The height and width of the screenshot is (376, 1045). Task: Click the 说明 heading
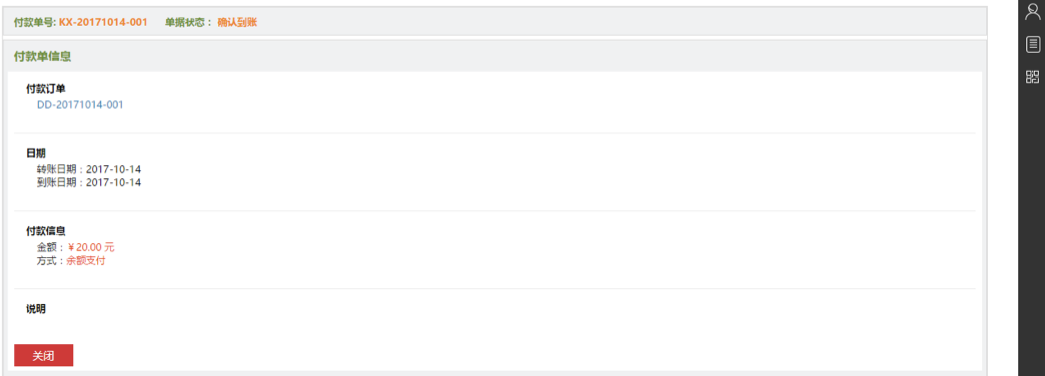click(35, 309)
